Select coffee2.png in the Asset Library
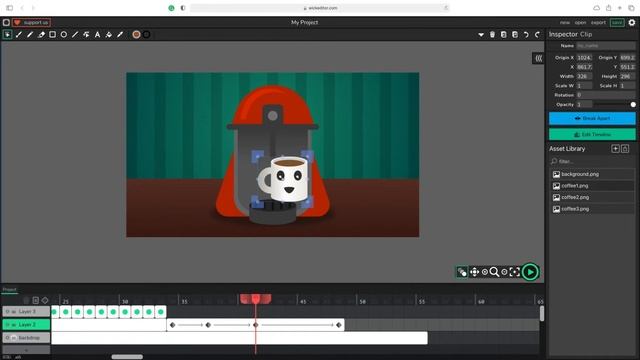 (592, 197)
